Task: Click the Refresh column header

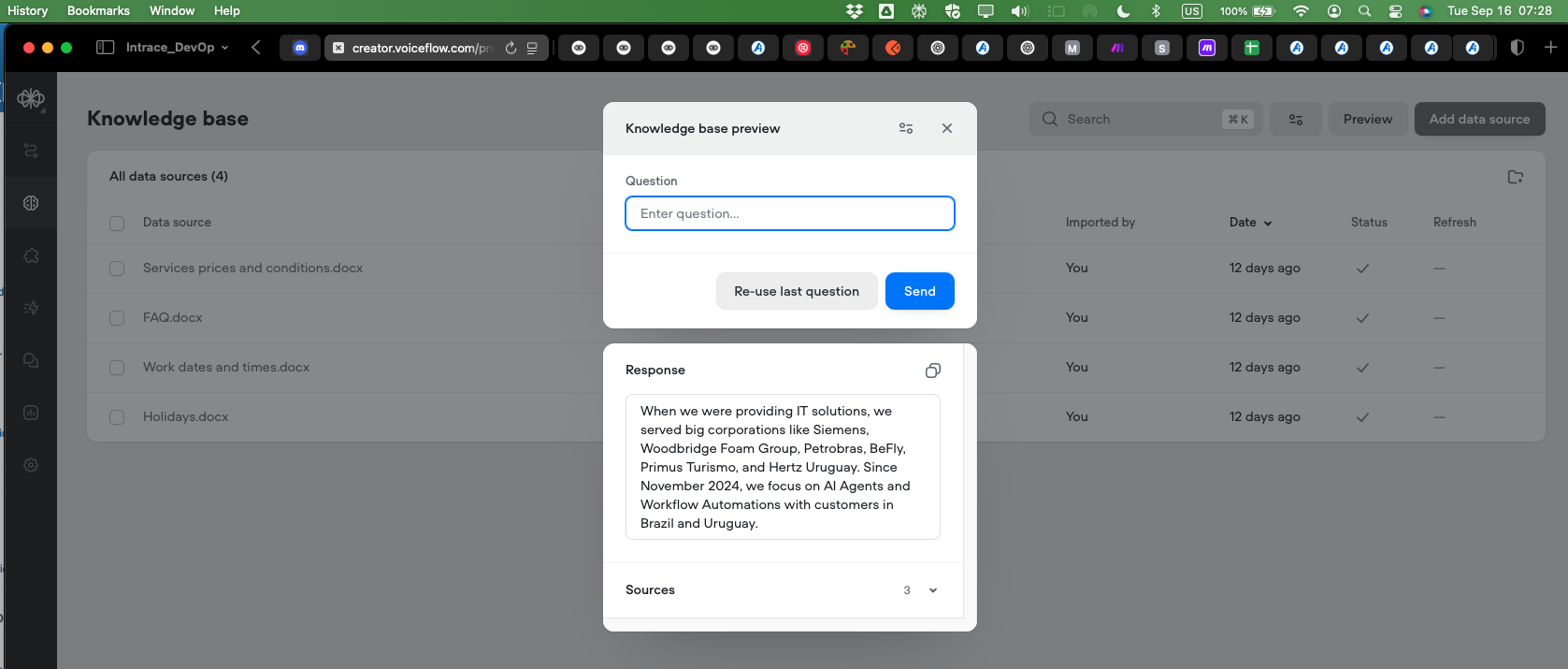Action: [x=1455, y=222]
